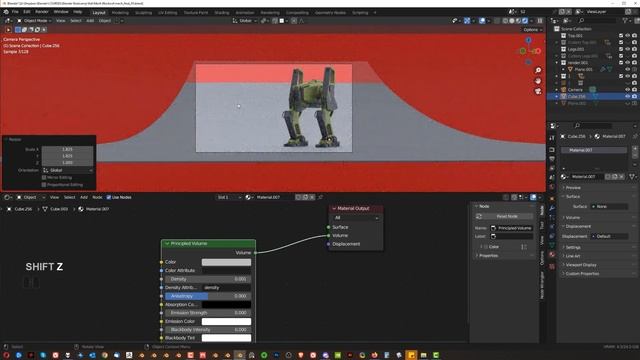Click Scale X field in Resize panel
This screenshot has width=640, height=360.
coord(67,149)
